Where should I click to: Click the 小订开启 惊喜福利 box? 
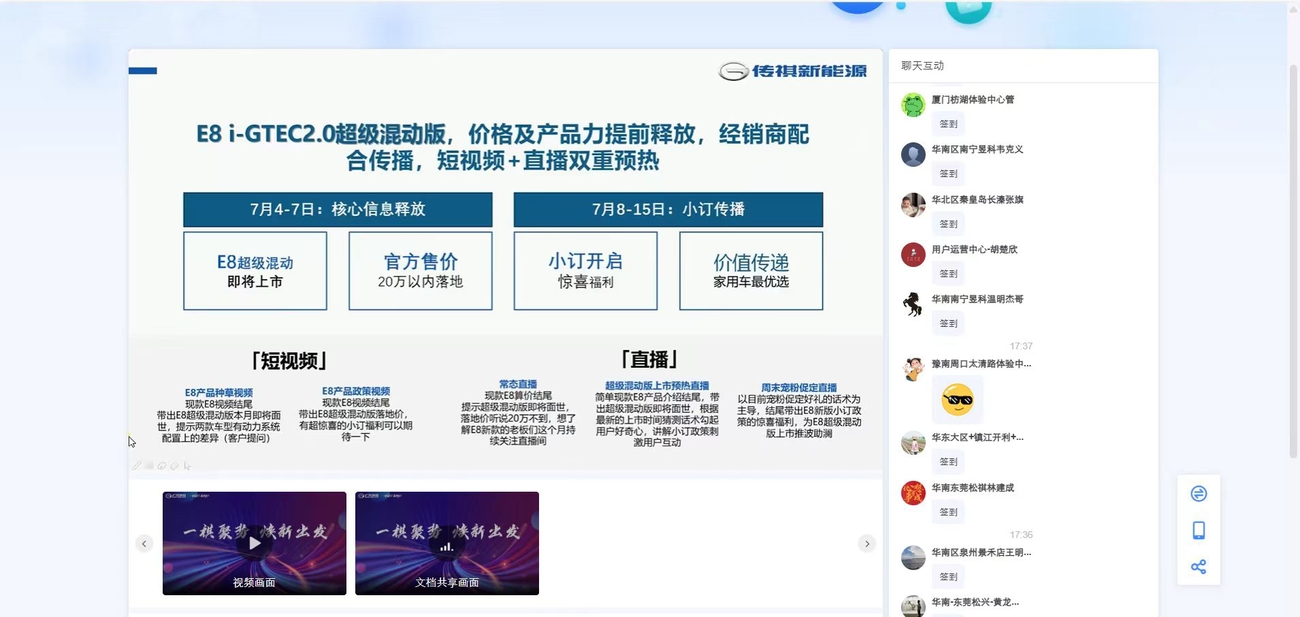point(585,271)
